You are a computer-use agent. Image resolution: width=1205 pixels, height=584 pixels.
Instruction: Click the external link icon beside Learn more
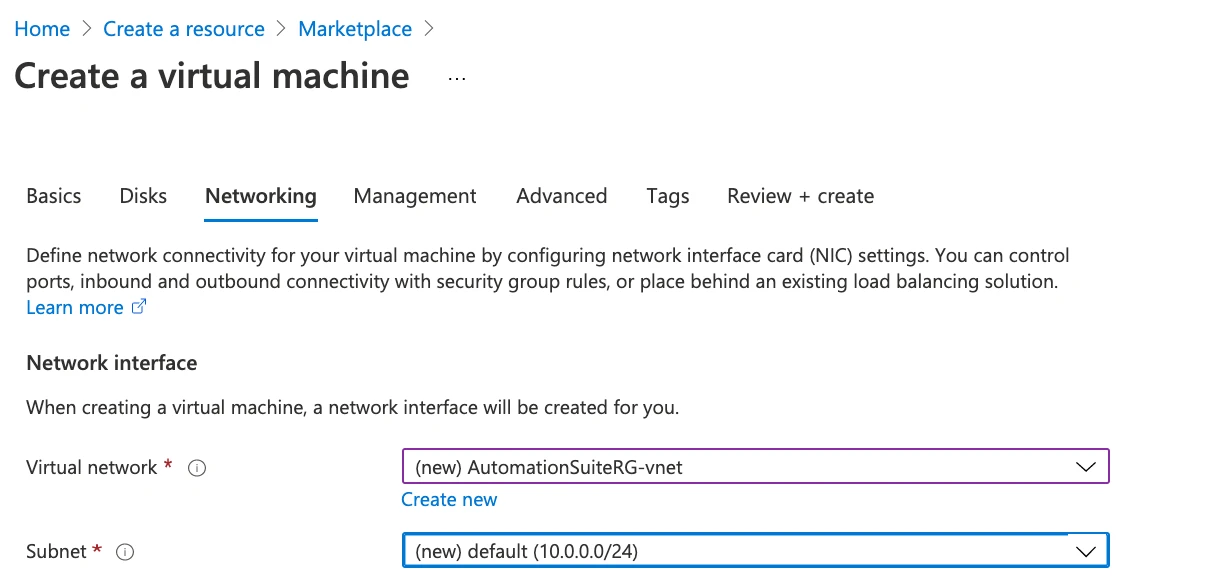point(140,308)
